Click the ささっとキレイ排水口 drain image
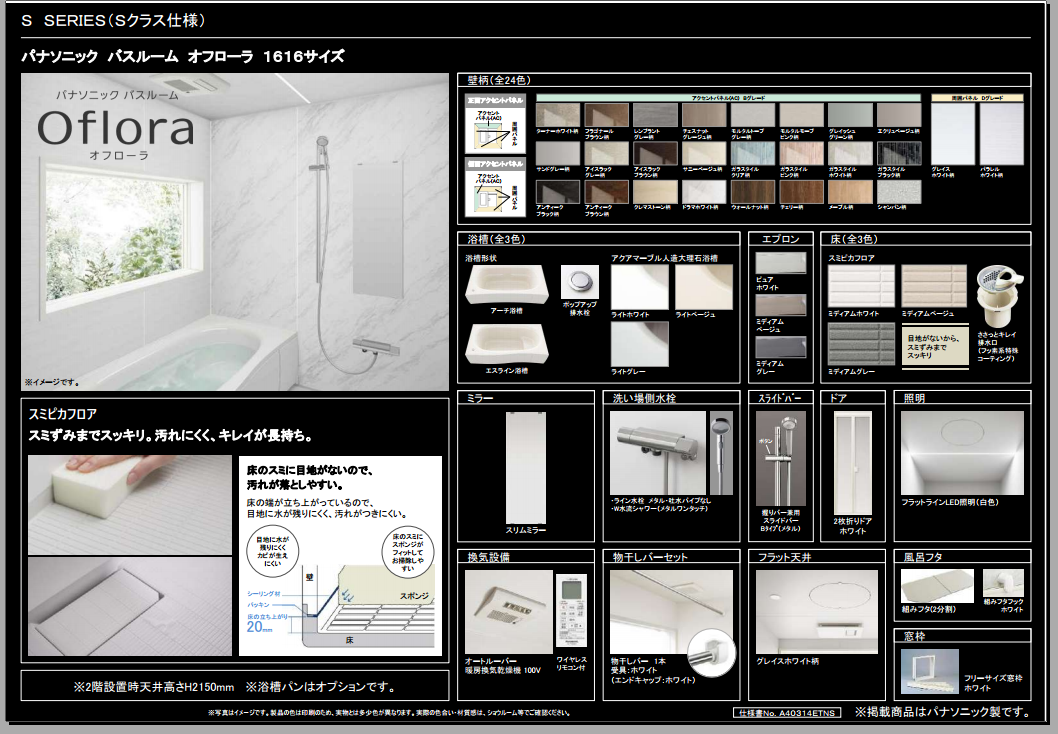This screenshot has width=1058, height=734. pos(999,295)
